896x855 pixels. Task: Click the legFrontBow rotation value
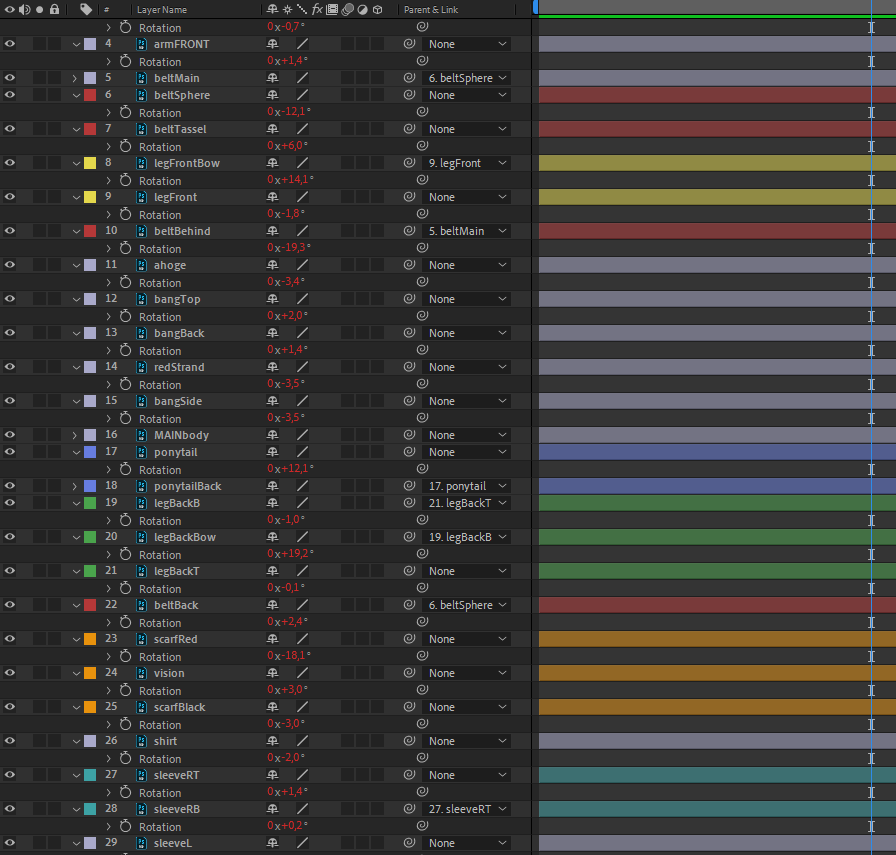point(289,180)
